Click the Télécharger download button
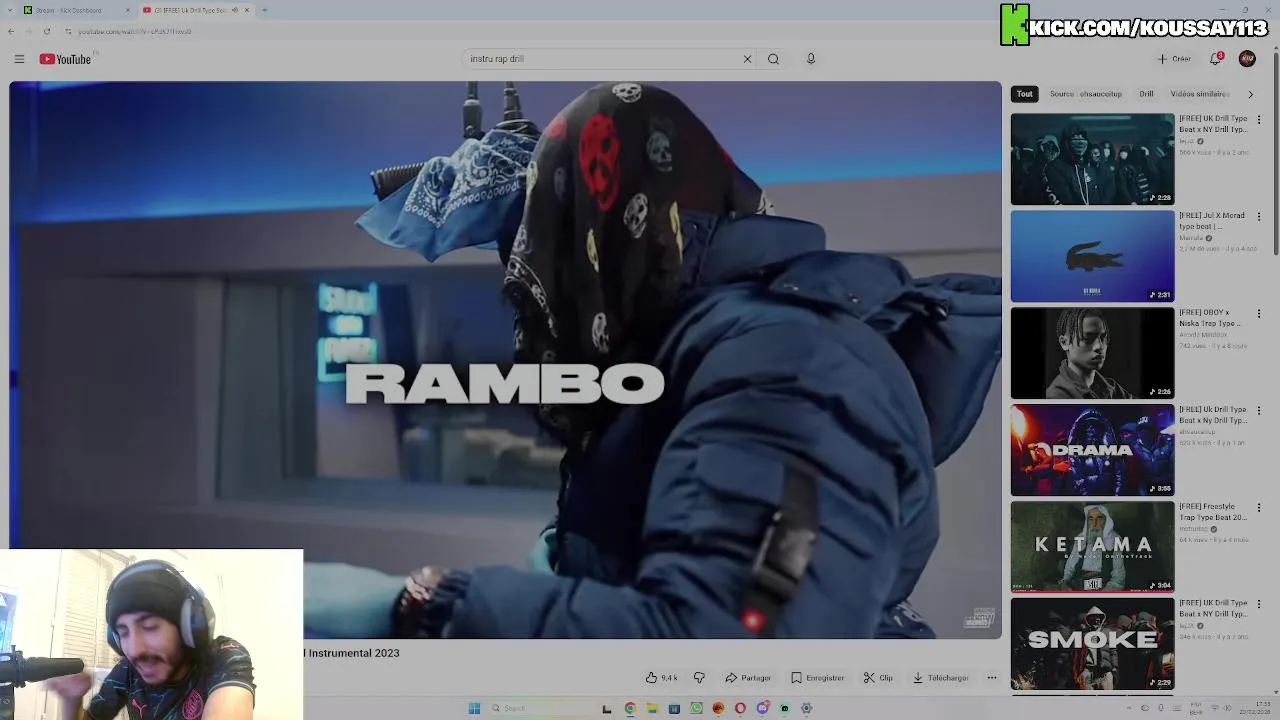Viewport: 1280px width, 720px height. [940, 678]
